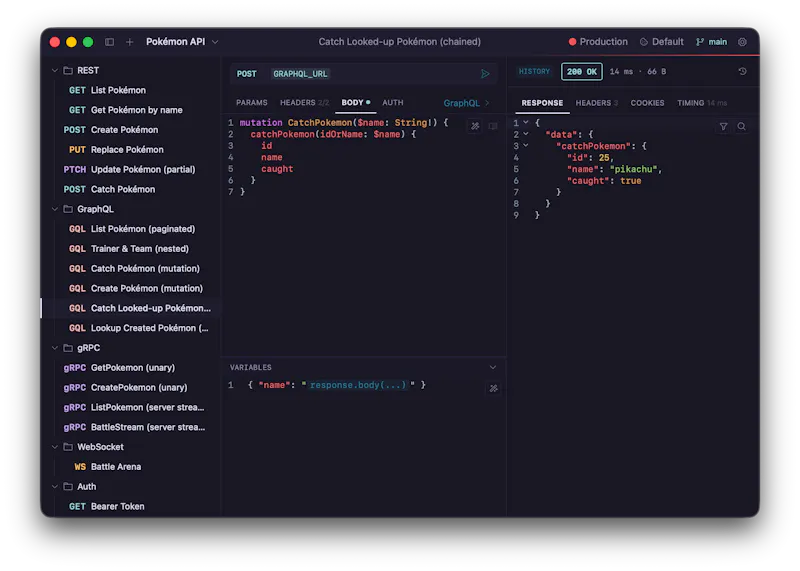Open GetPokemon (unary) gRPC request
Viewport: 800px width, 571px height.
tap(132, 368)
